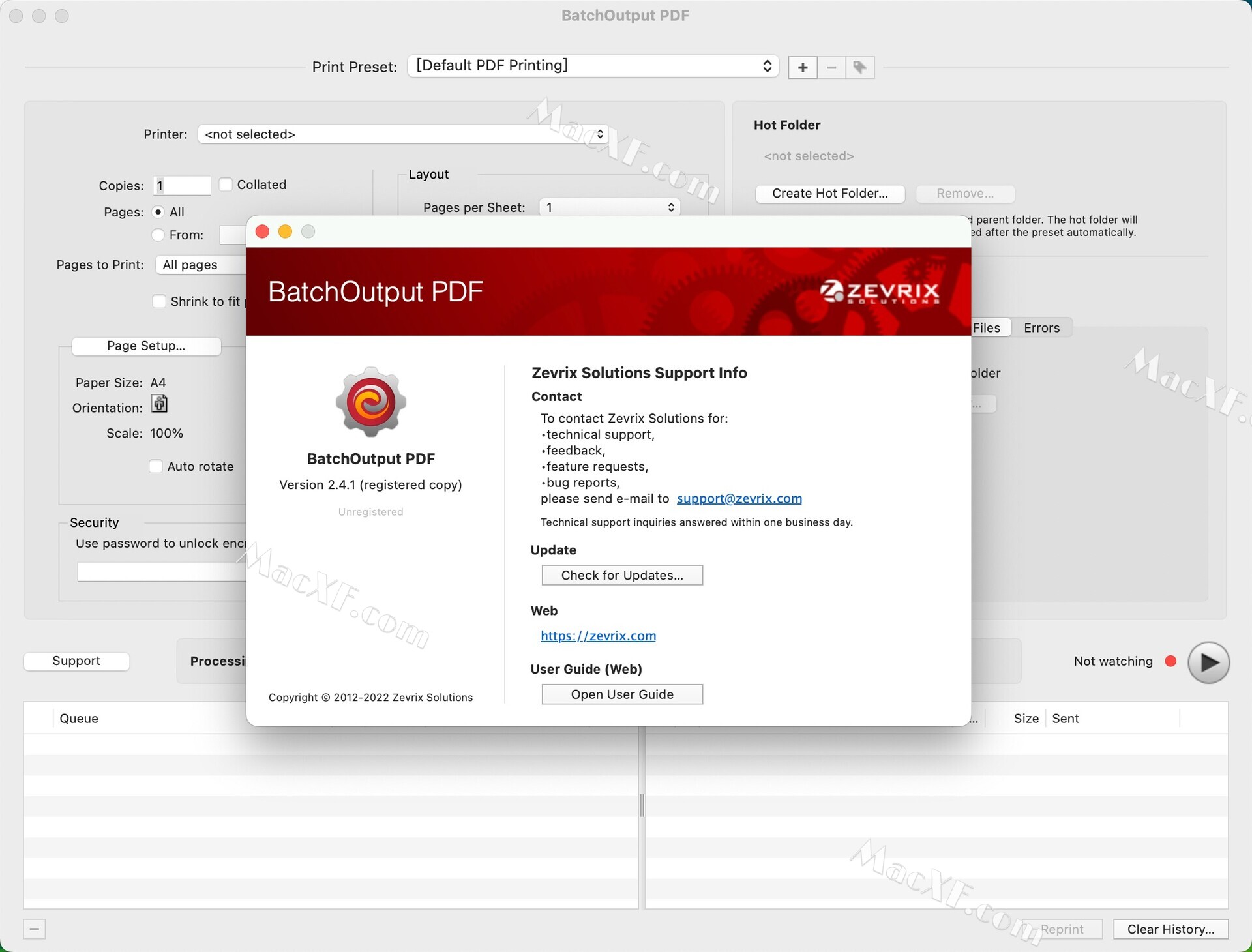
Task: Open the https://zevrix.com web link
Action: point(598,636)
